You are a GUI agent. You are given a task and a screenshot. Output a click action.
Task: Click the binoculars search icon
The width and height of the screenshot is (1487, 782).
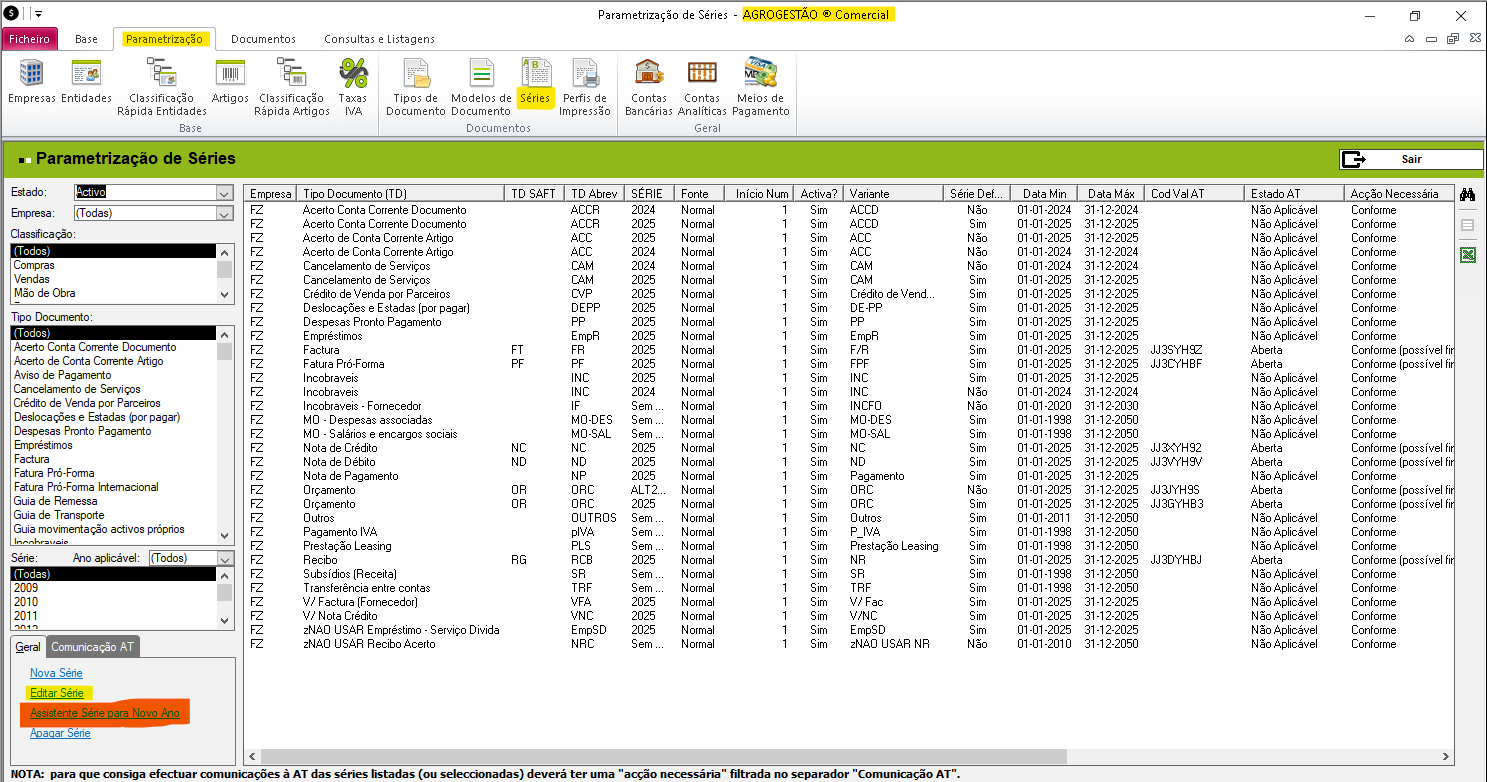(x=1467, y=194)
